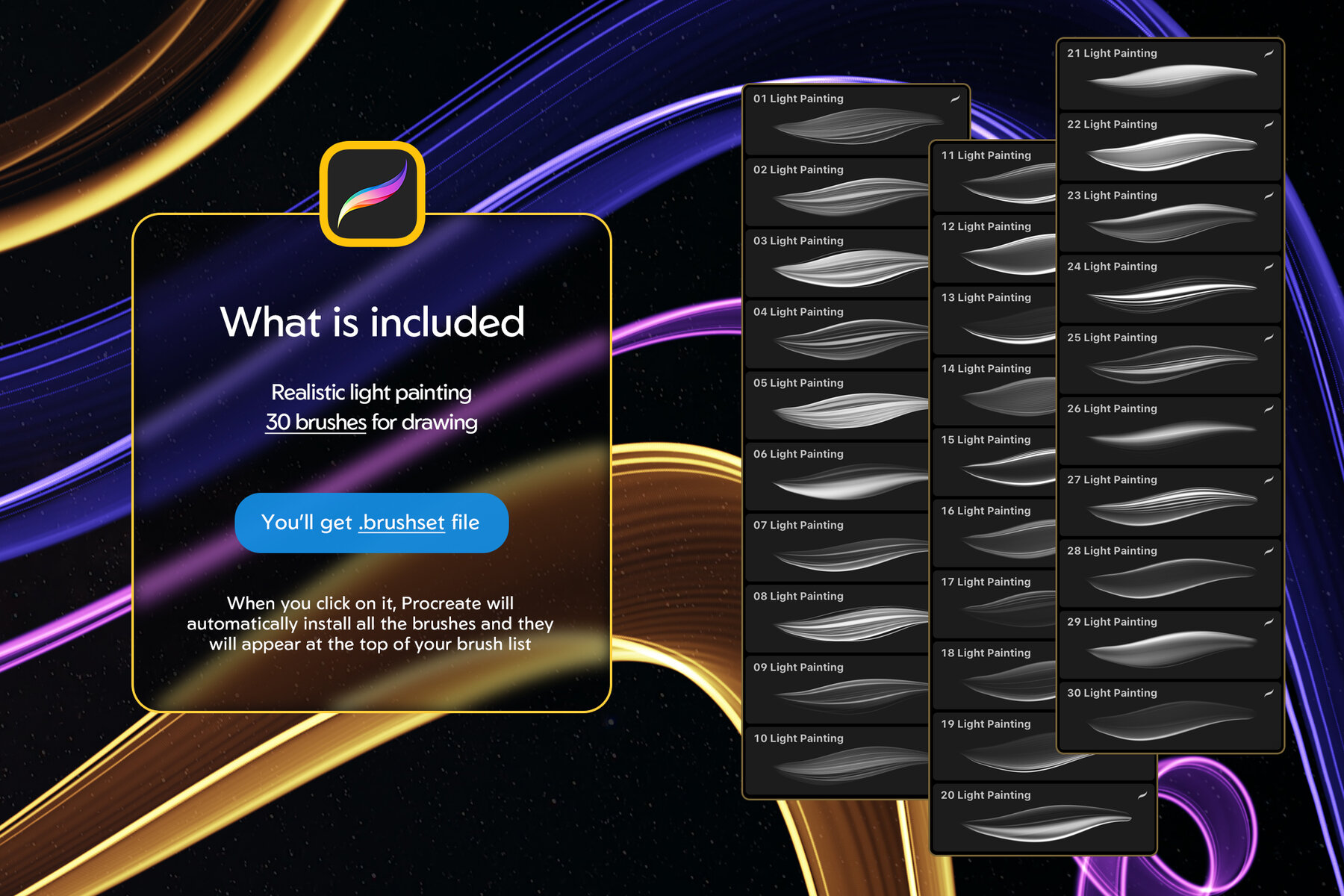Screen dimensions: 1344x896
Task: Choose the 08 Light Painting brush
Action: tap(836, 618)
